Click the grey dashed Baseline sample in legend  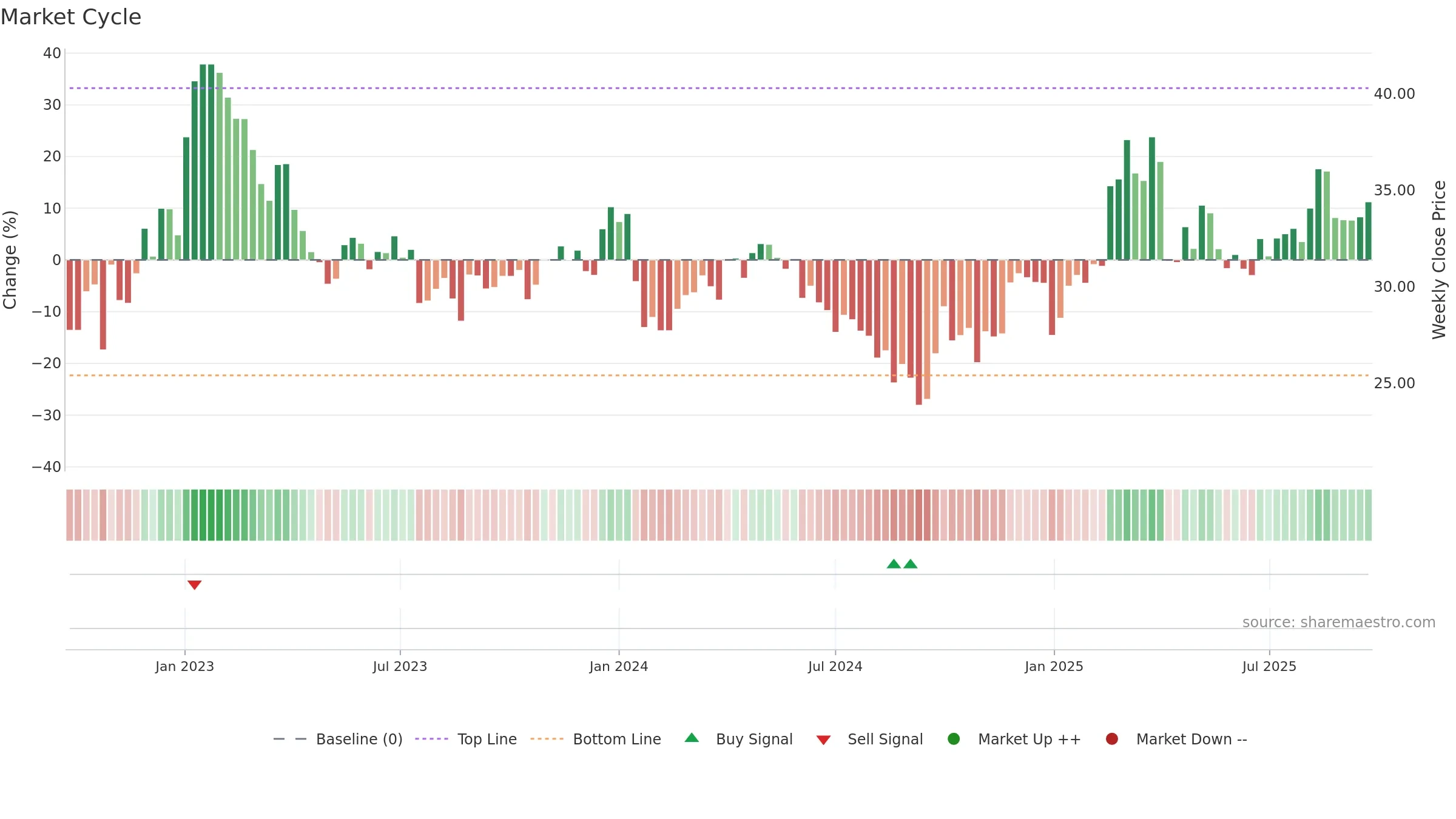pyautogui.click(x=290, y=739)
